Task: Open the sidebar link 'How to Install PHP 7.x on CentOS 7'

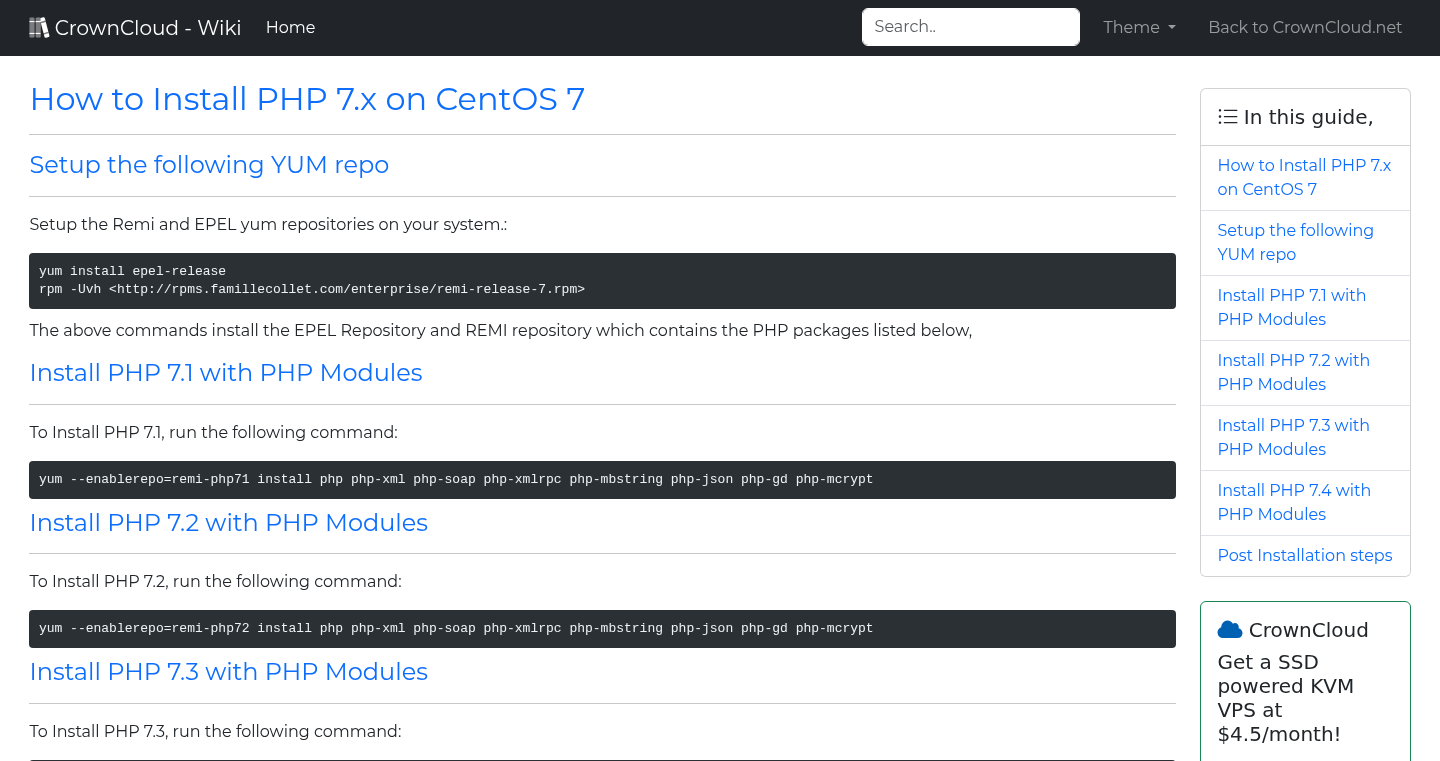Action: point(1303,177)
